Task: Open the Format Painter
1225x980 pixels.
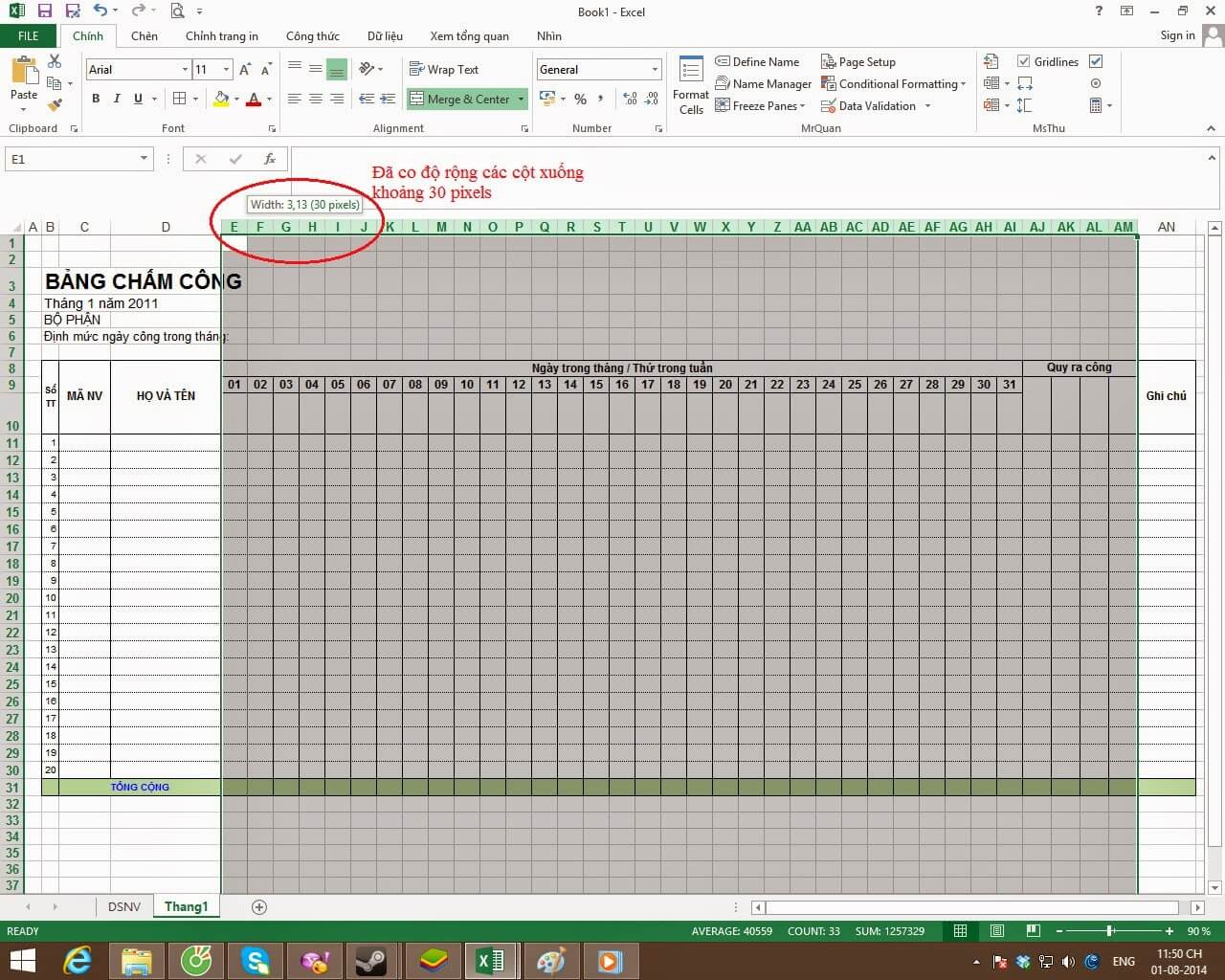Action: tap(55, 105)
